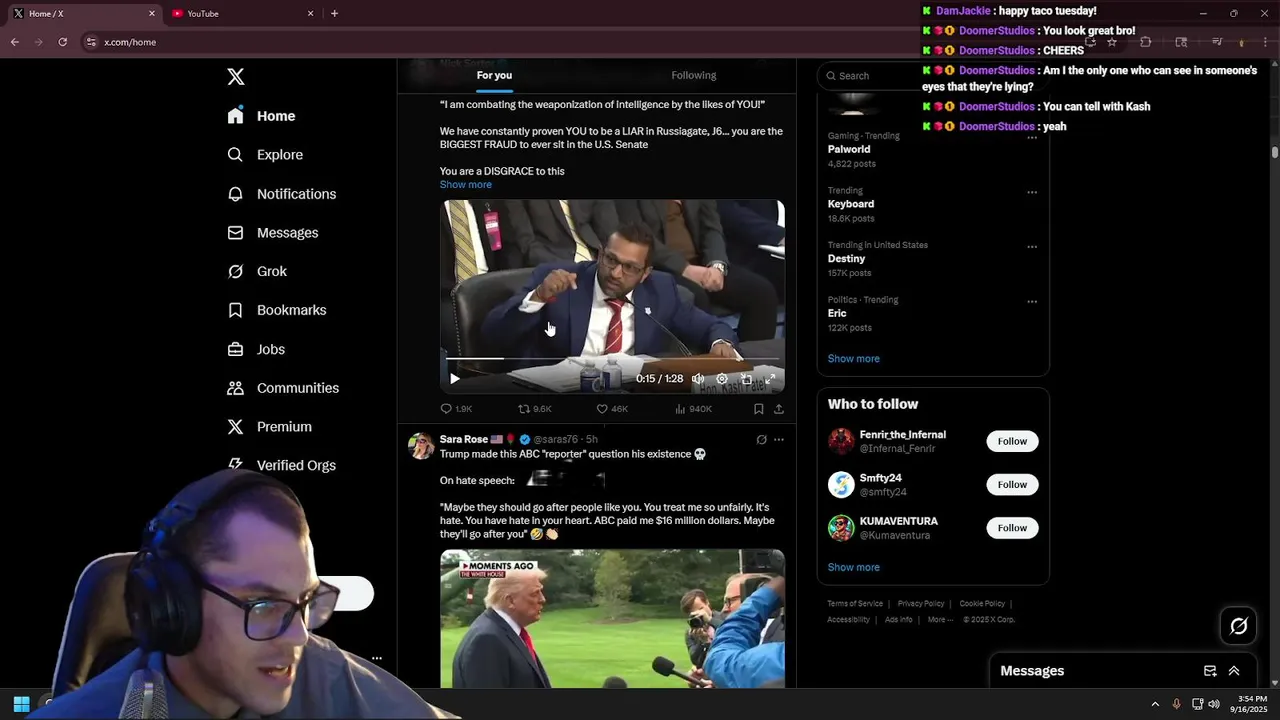
Task: Open Sara Rose's profile name
Action: [x=464, y=439]
